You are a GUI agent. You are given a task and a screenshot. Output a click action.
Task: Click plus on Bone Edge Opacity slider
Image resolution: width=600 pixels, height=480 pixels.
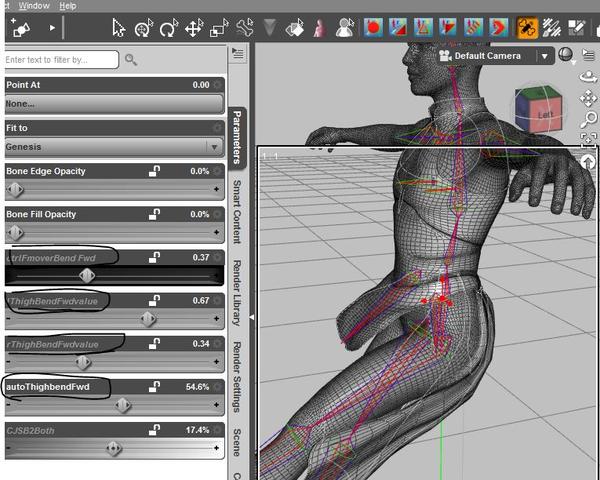[217, 189]
